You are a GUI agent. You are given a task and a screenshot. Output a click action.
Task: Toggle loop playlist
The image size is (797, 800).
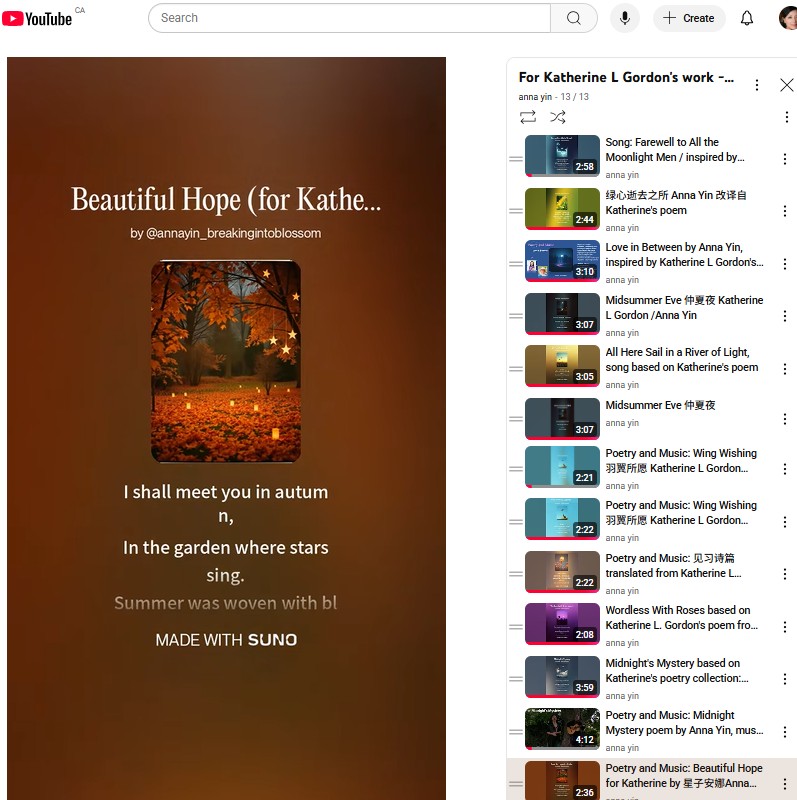pos(528,117)
